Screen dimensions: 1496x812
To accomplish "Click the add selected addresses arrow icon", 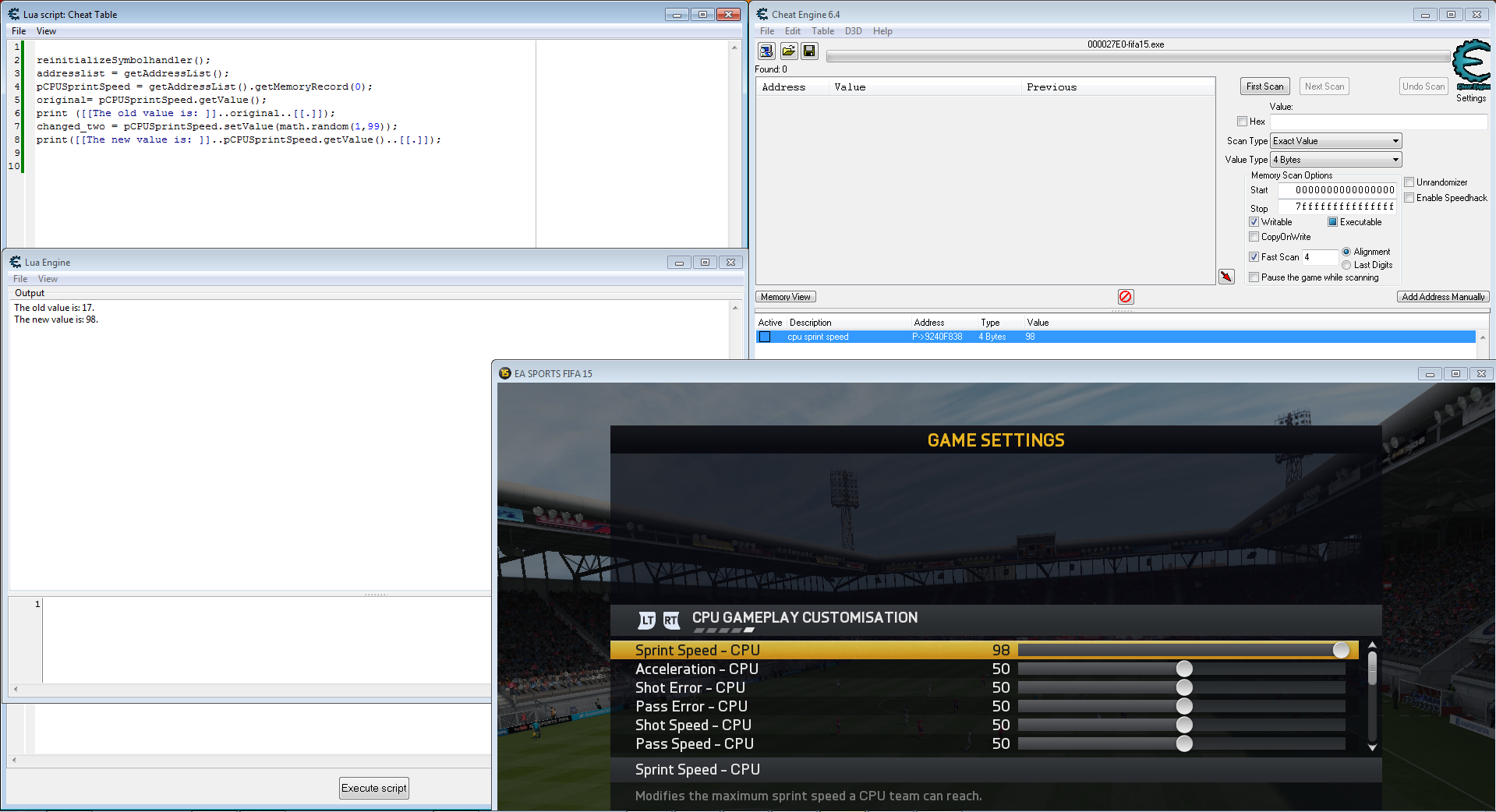I will [x=1226, y=277].
